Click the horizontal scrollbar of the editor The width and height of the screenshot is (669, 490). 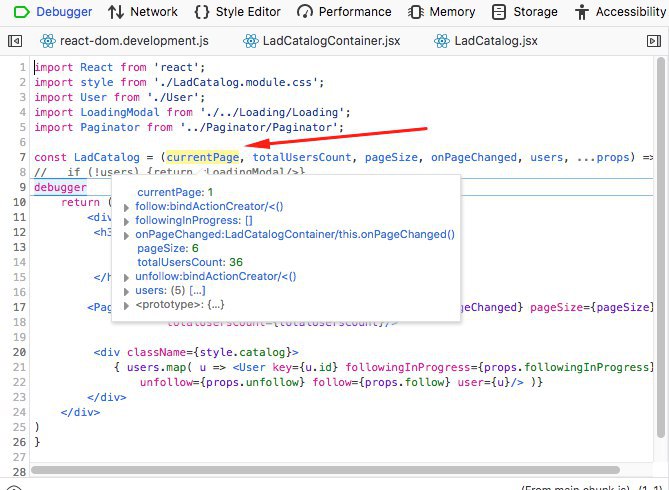tap(325, 470)
